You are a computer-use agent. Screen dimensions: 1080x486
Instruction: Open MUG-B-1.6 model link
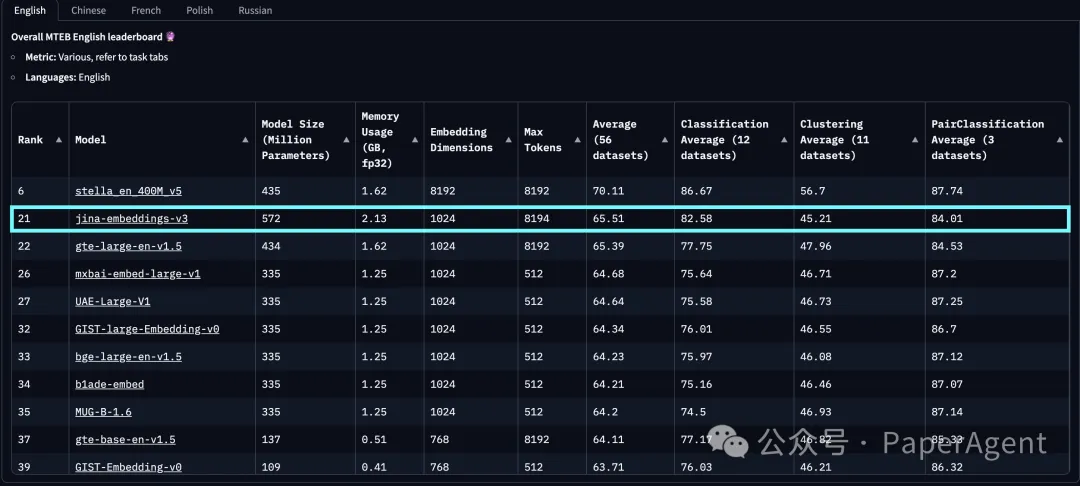pyautogui.click(x=103, y=412)
